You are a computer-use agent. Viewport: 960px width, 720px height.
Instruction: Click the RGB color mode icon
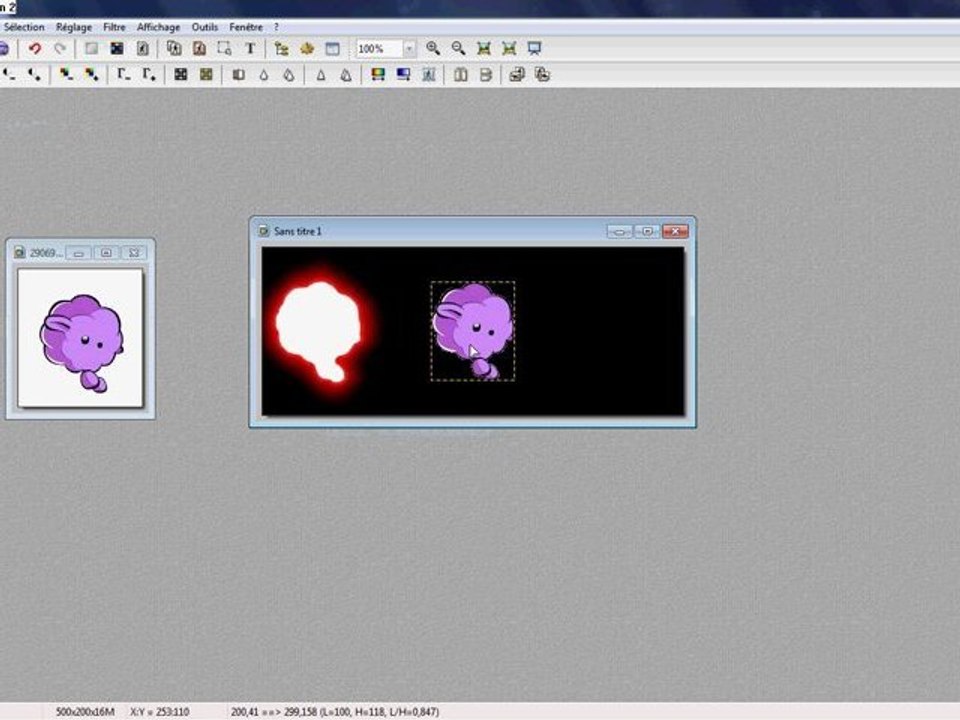(x=117, y=48)
